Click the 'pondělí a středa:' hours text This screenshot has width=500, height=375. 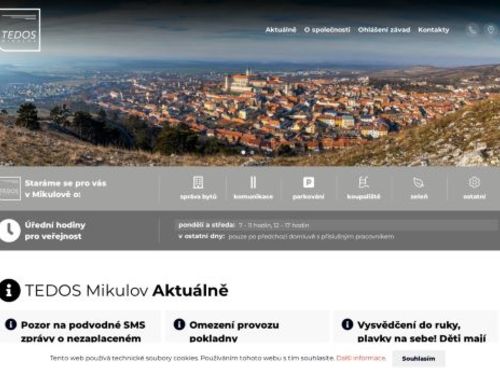pyautogui.click(x=207, y=225)
